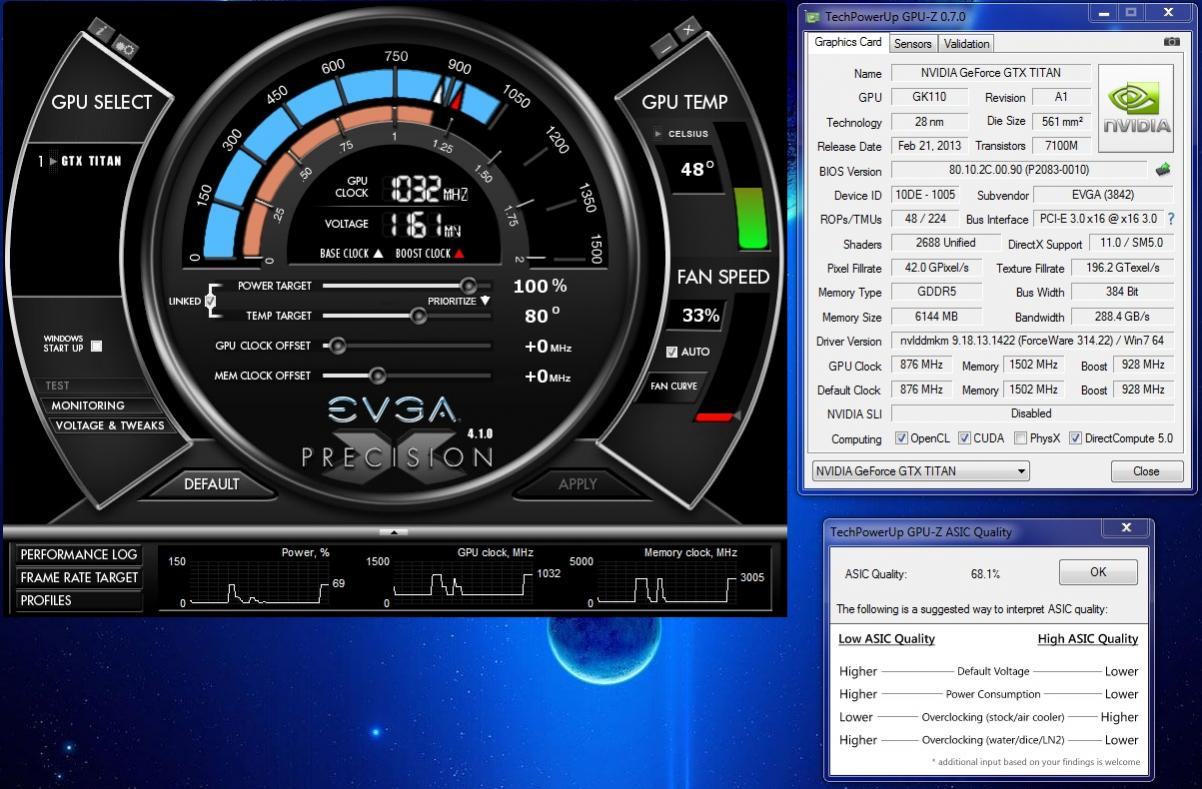Toggle the DirectCompute 5.0 checkbox
This screenshot has height=789, width=1202.
(1075, 438)
